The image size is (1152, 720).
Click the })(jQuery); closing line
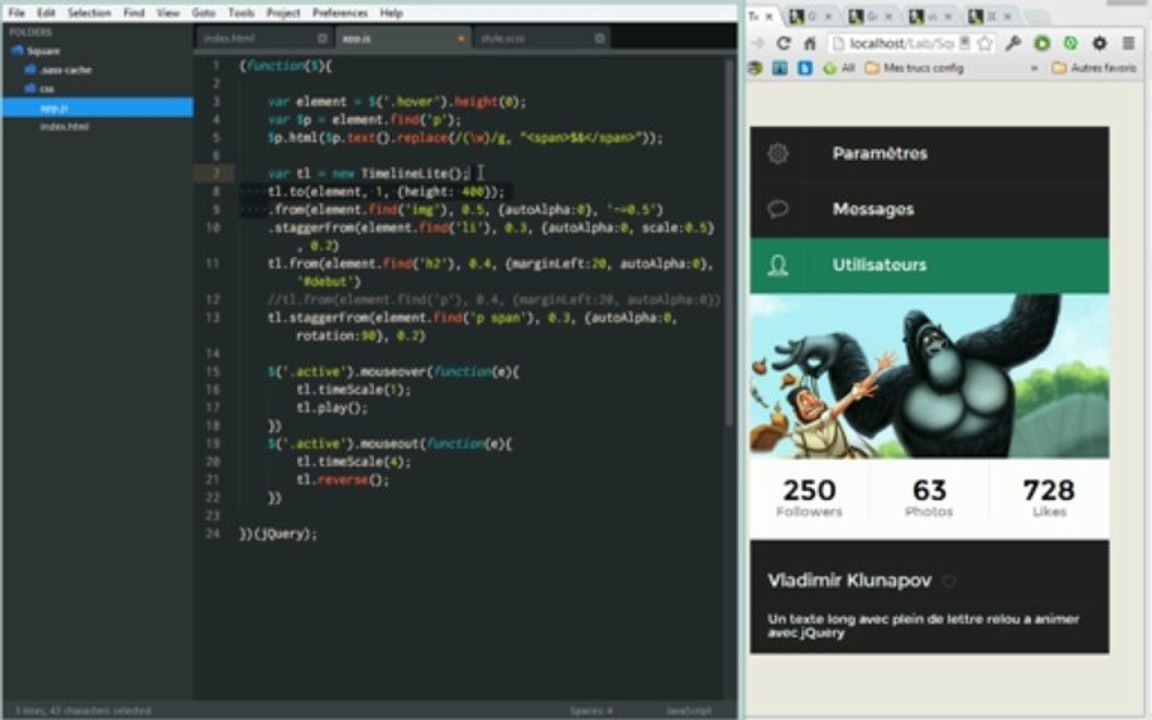point(278,534)
